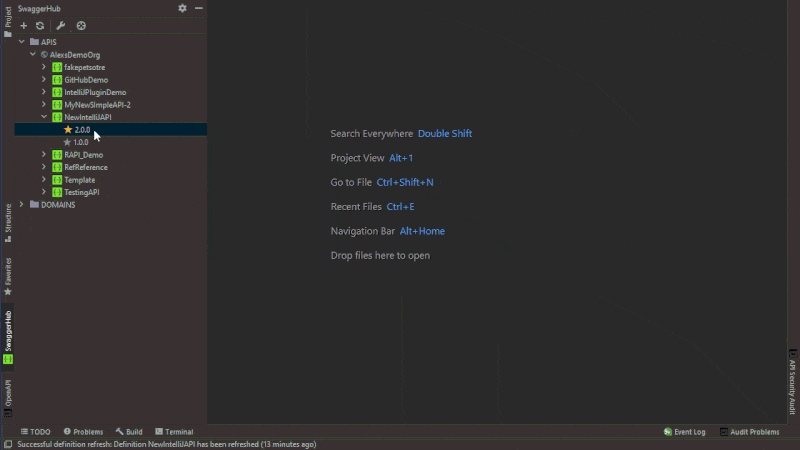Expand the fakepetsotre API
Screen dimensions: 800x450
tap(44, 67)
